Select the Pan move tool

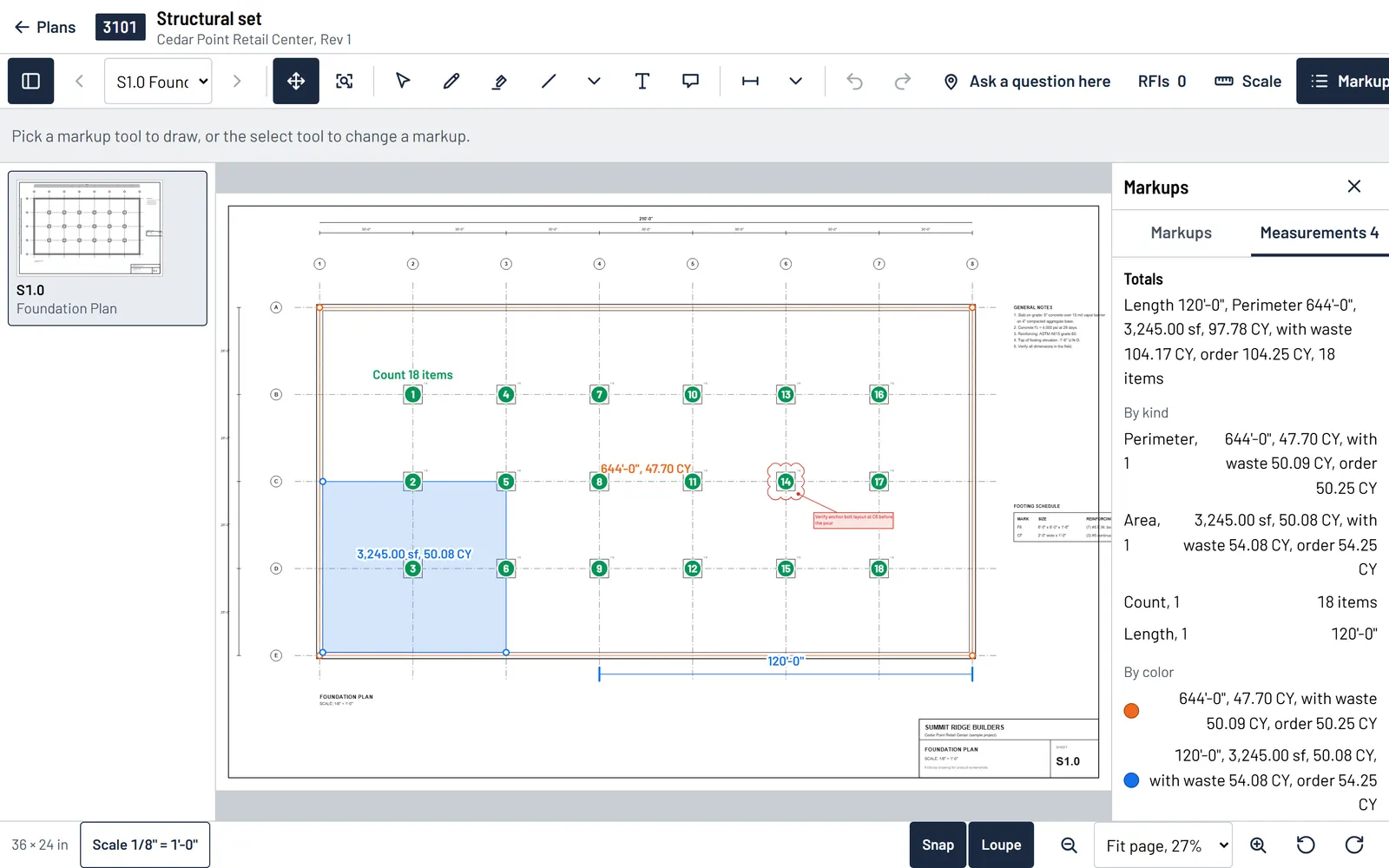point(296,81)
